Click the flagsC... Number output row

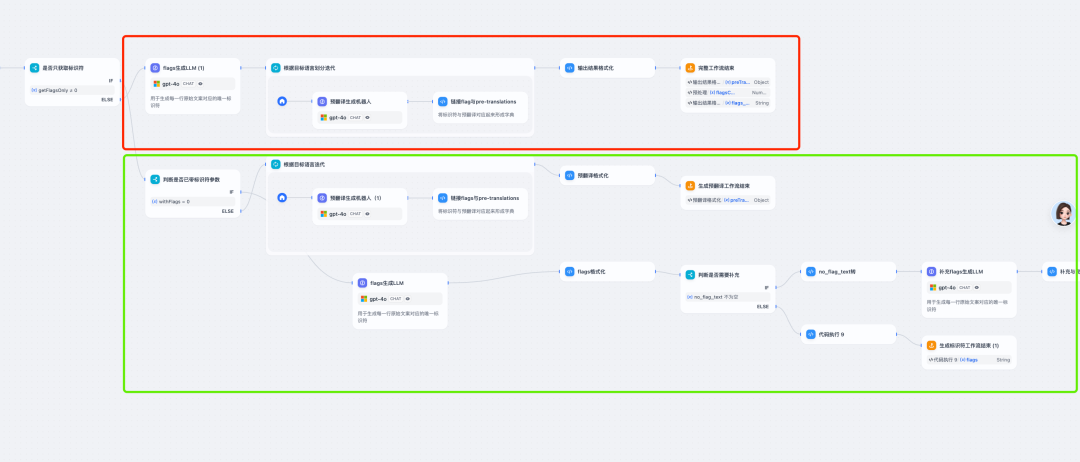[728, 92]
